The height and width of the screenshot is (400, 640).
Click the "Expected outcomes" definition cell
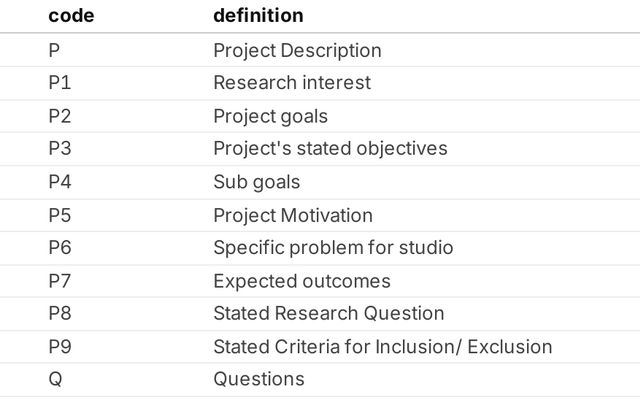click(301, 281)
